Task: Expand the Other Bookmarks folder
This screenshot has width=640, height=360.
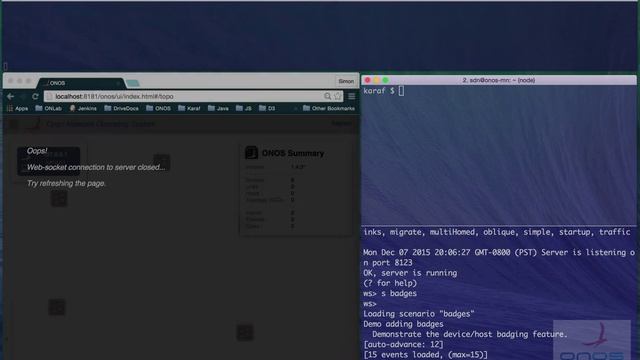Action: 329,108
